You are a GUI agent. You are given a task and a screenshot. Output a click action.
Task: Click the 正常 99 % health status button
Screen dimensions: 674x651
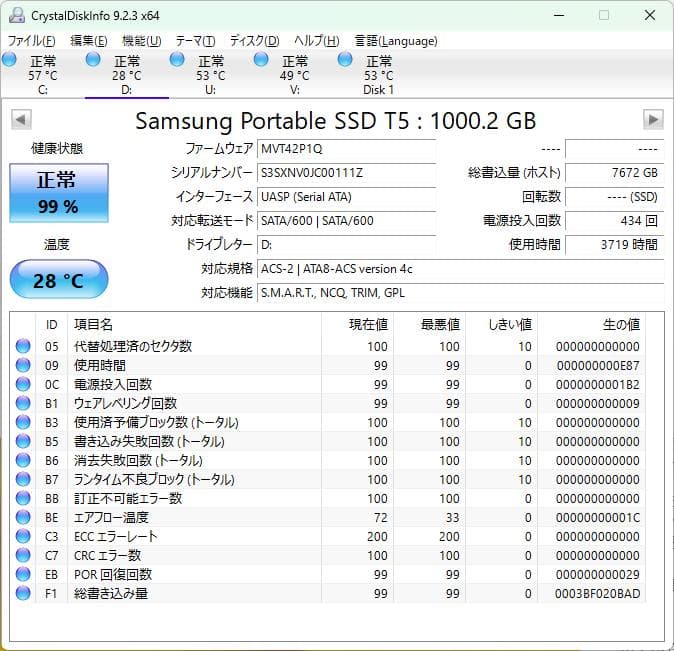click(x=59, y=193)
